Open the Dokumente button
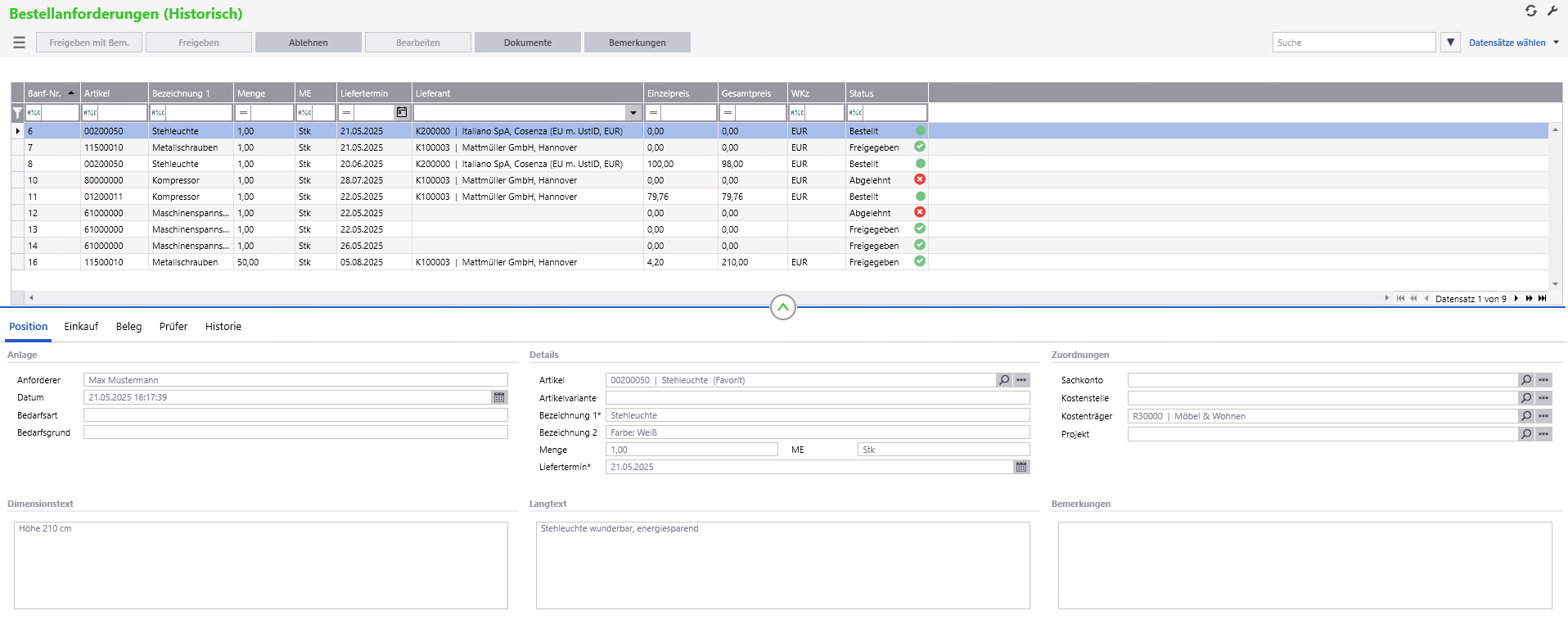Viewport: 1568px width, 620px height. pyautogui.click(x=527, y=43)
